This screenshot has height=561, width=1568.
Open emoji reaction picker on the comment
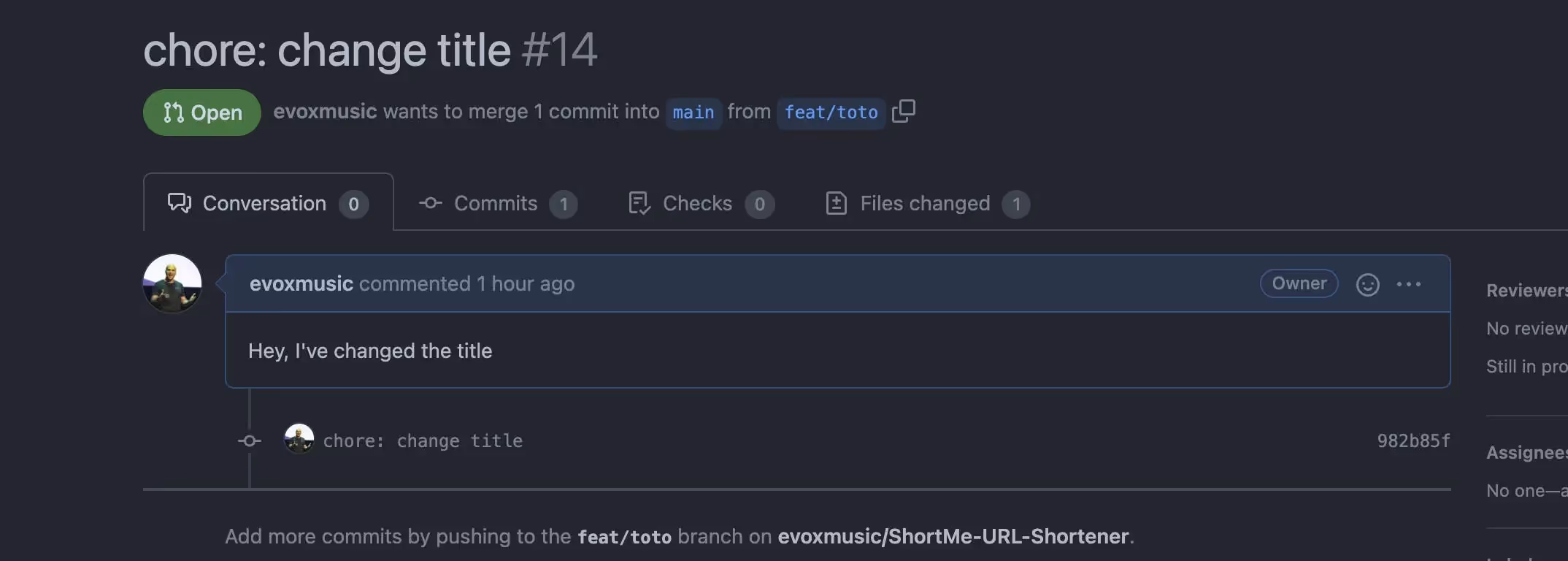point(1368,283)
